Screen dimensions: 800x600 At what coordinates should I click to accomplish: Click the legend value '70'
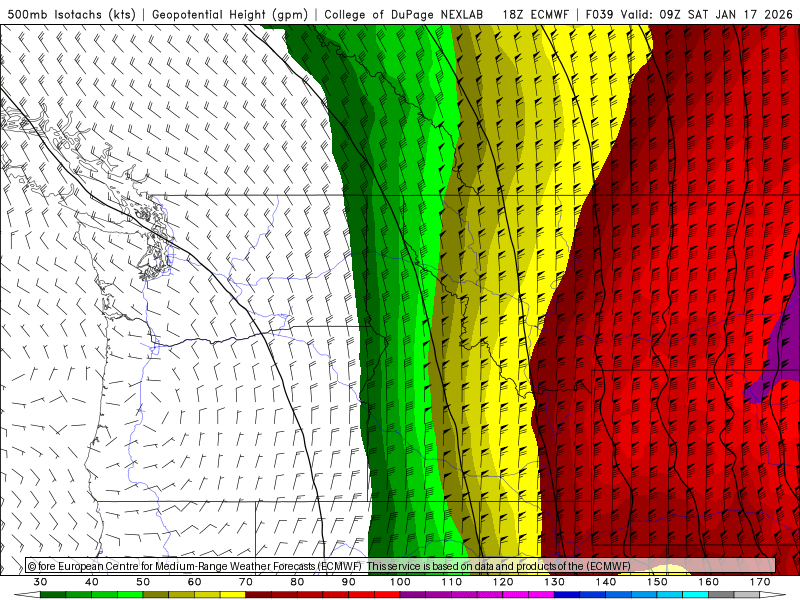pos(246,582)
